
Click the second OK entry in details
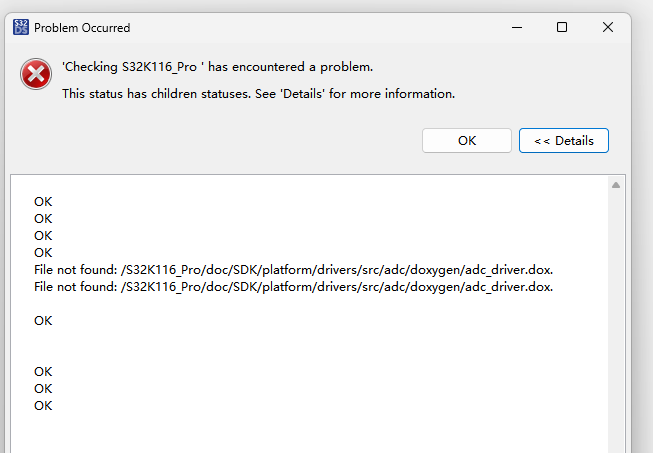(x=43, y=219)
